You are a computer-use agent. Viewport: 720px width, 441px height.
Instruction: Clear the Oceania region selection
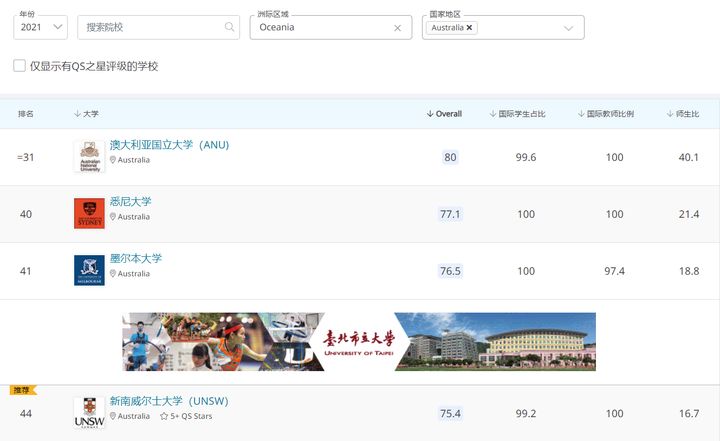tap(398, 28)
